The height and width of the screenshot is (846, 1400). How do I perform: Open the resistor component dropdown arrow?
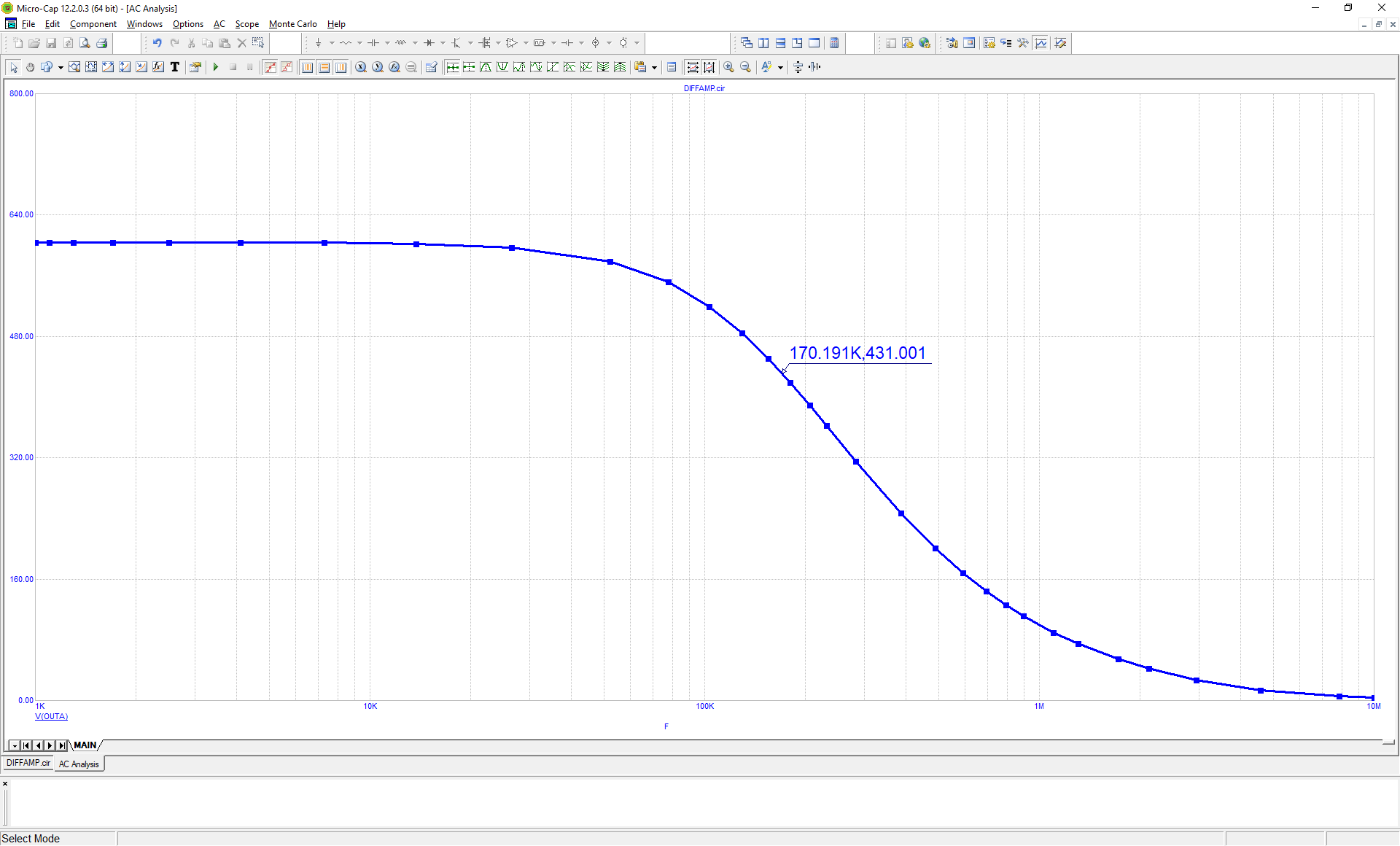pos(359,43)
